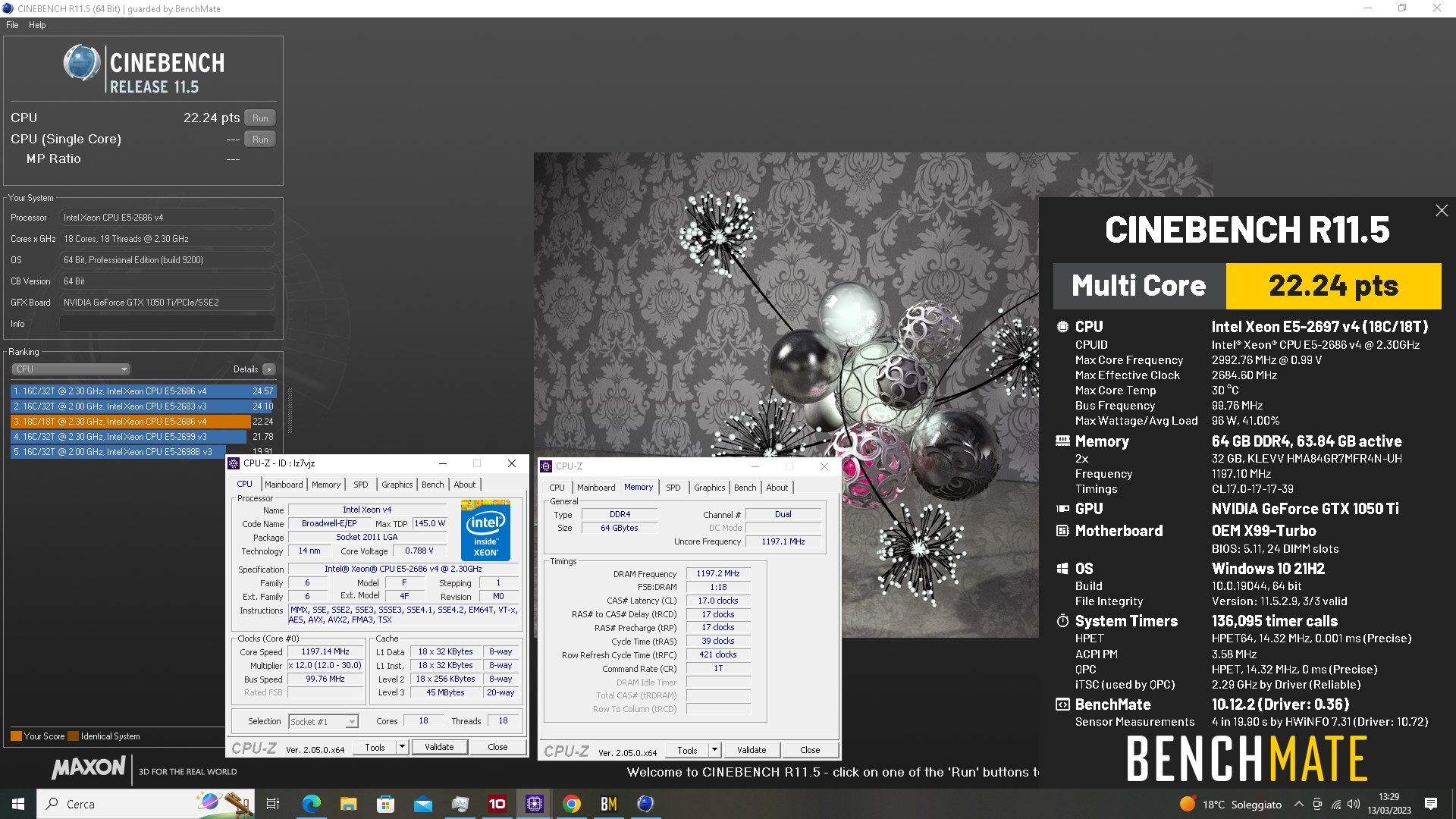Click the BenchMate code icon in result panel
This screenshot has height=819, width=1456.
tap(1063, 704)
